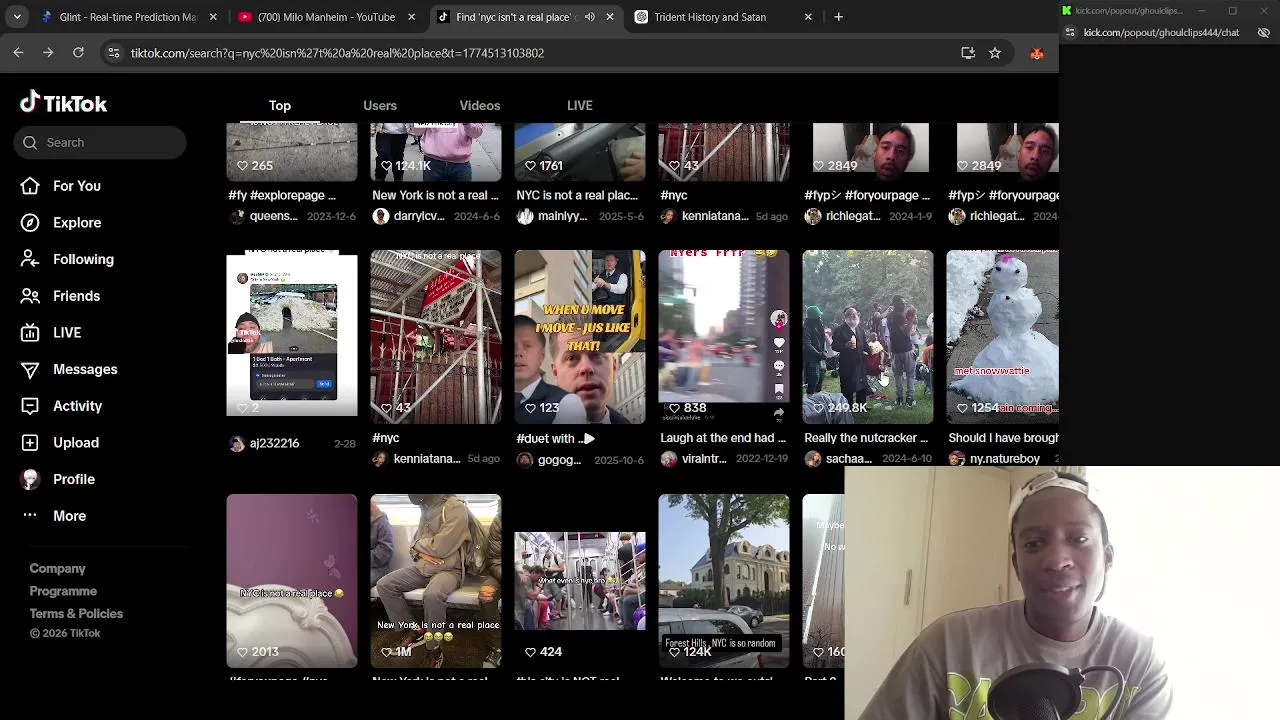Open Messages in sidebar
Viewport: 1280px width, 720px height.
point(85,369)
